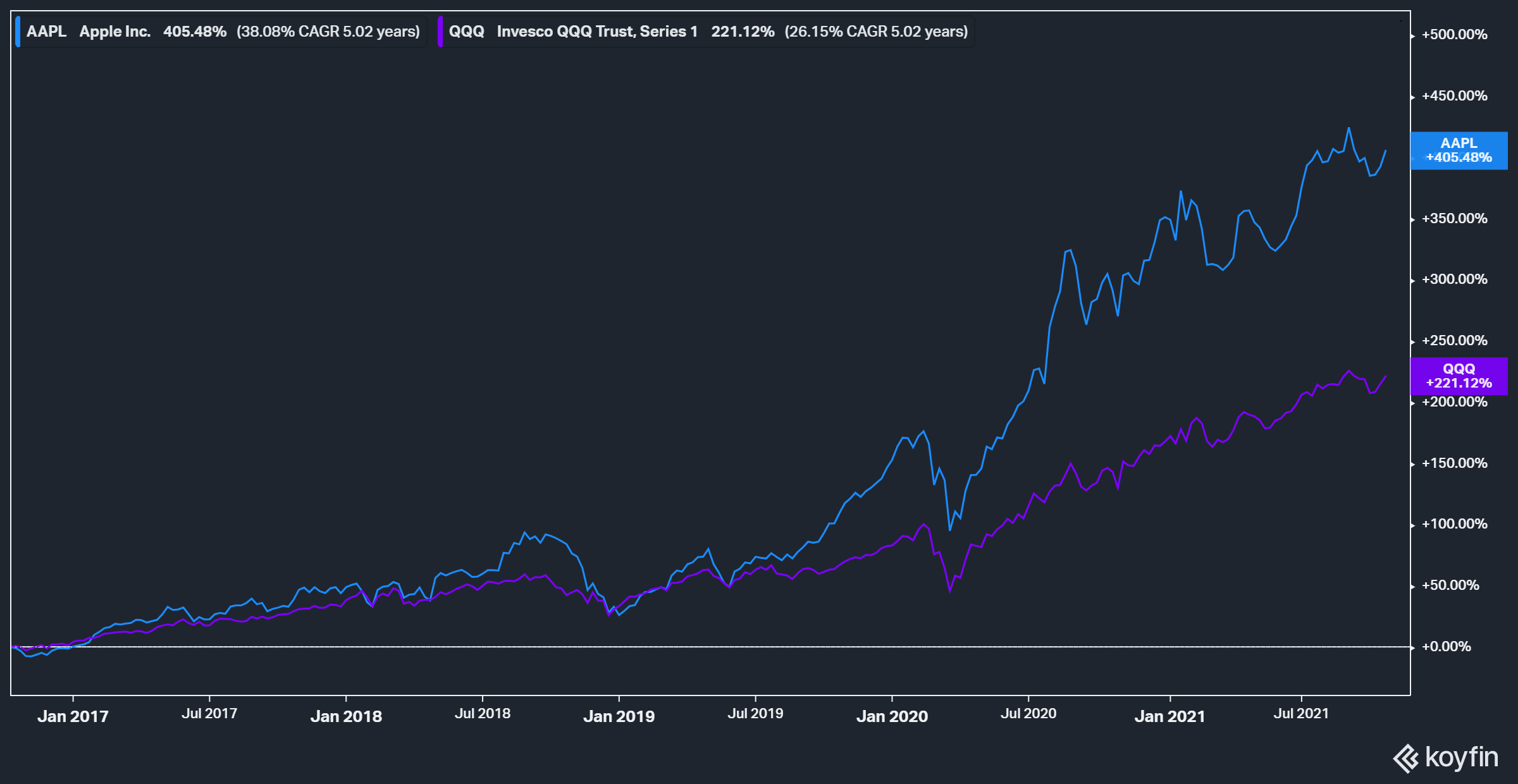Expand the AAPL legend entry details
Screen dimensions: 1518x784
(221, 31)
